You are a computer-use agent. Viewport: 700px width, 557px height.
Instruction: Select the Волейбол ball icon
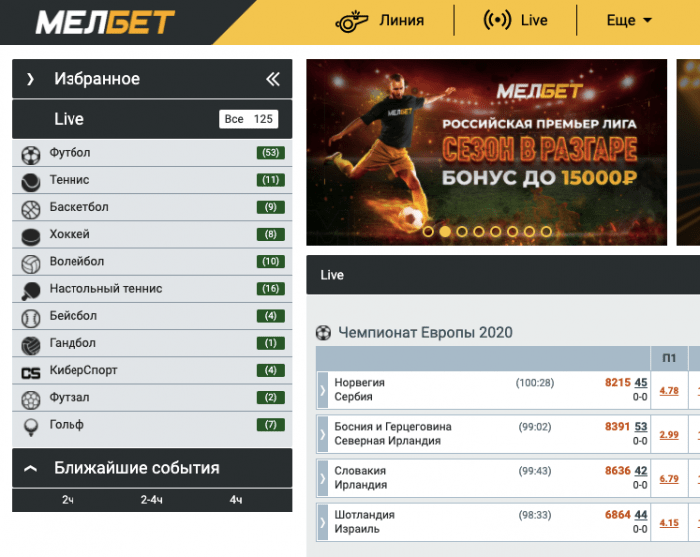pyautogui.click(x=31, y=264)
